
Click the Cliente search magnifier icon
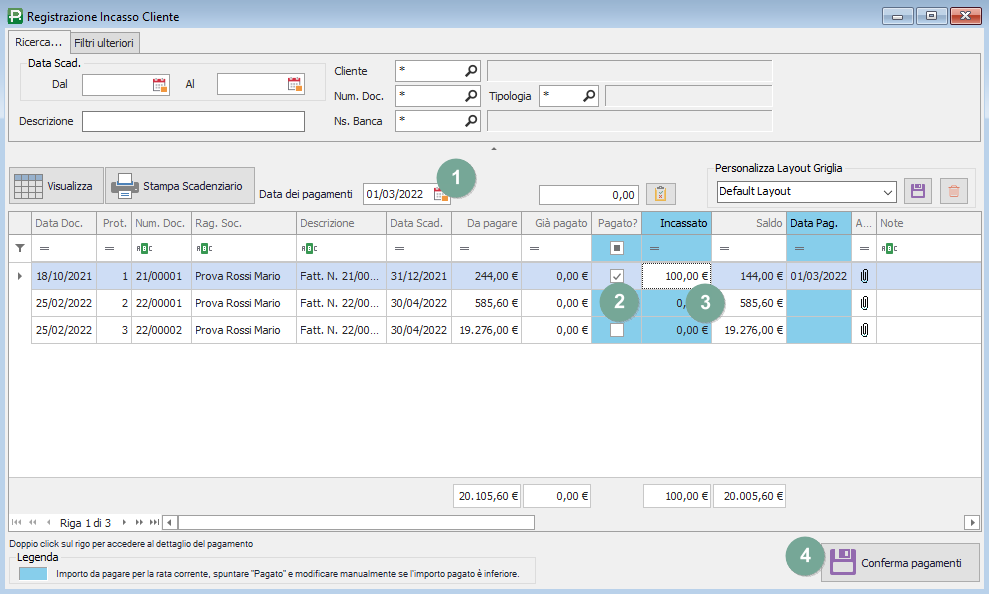point(471,71)
